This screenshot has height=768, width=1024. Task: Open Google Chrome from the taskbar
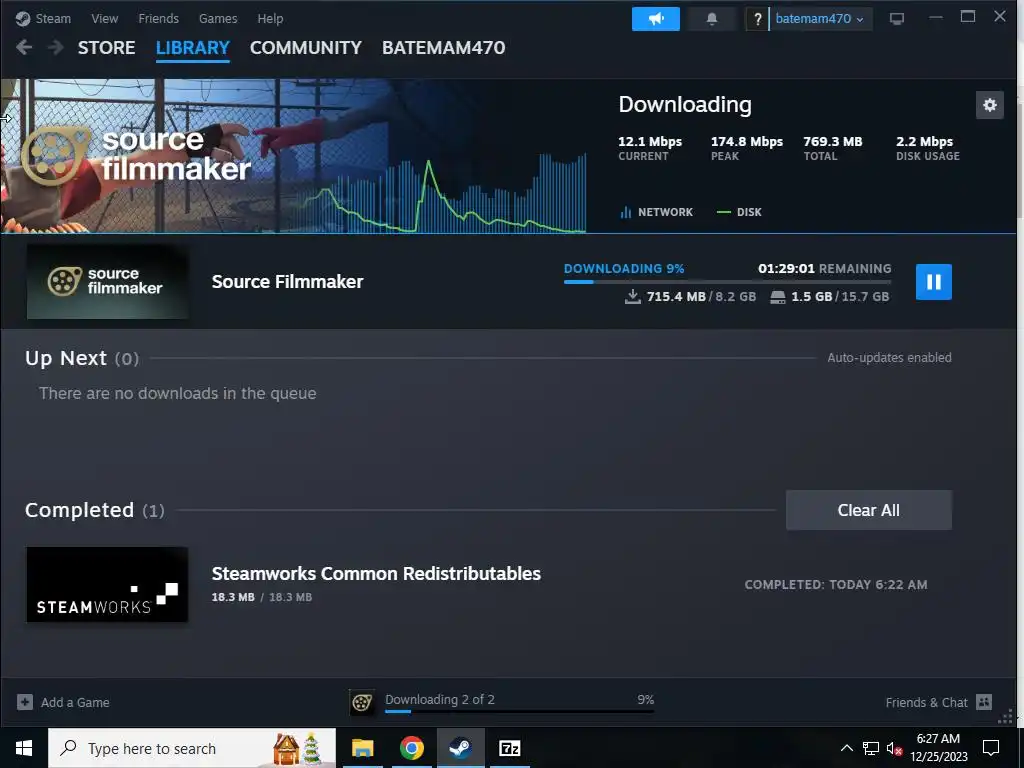point(411,748)
